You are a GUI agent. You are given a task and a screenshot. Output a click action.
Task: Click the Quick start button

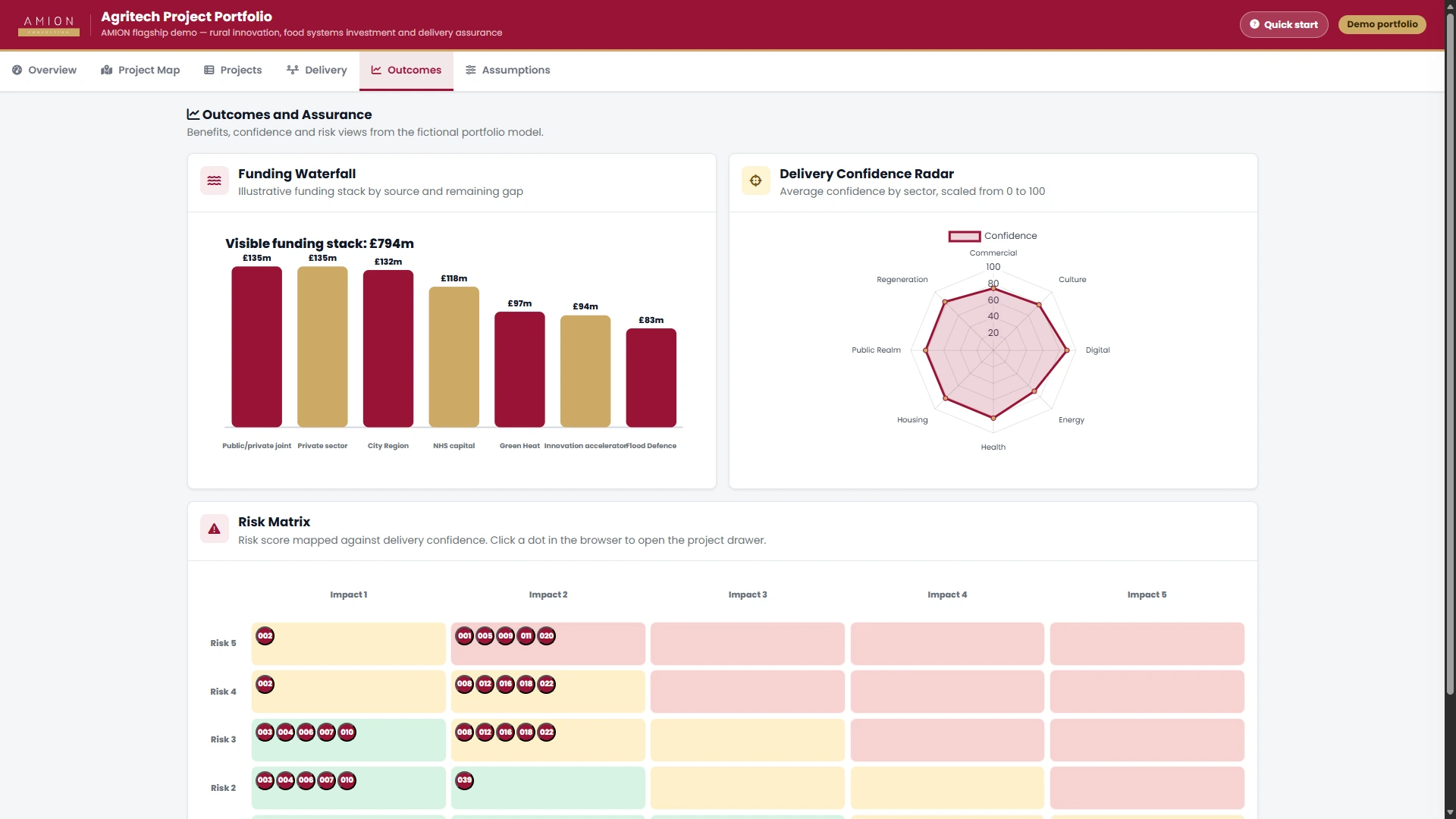pos(1283,24)
